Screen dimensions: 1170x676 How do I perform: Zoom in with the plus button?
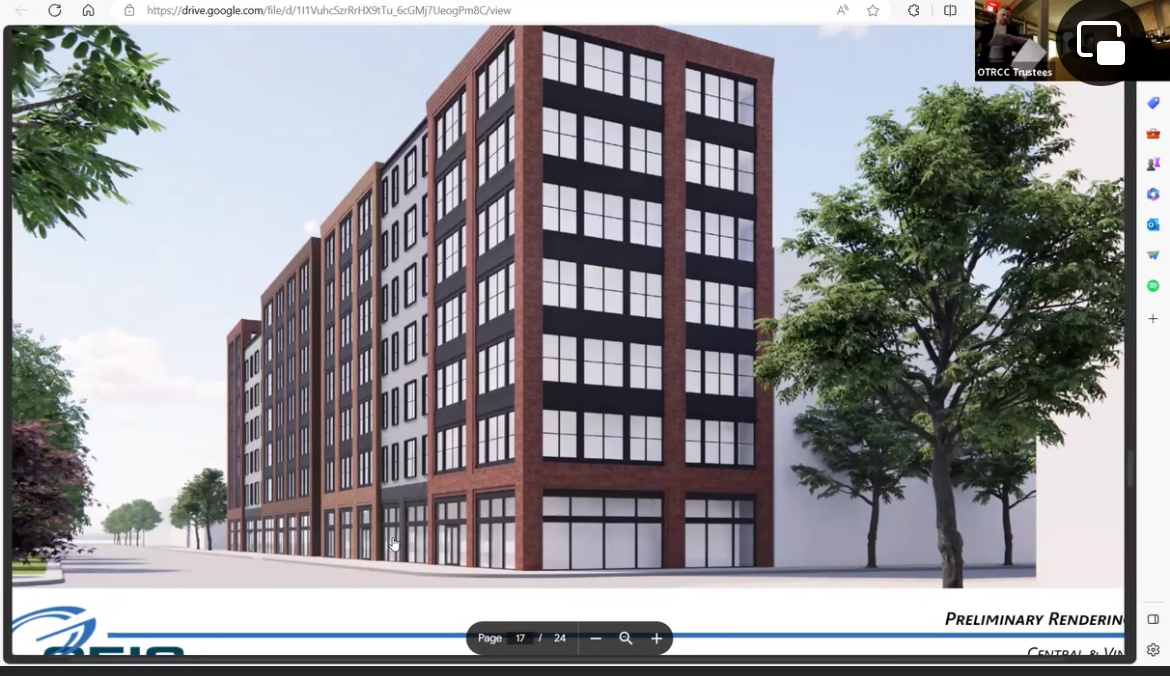[656, 639]
